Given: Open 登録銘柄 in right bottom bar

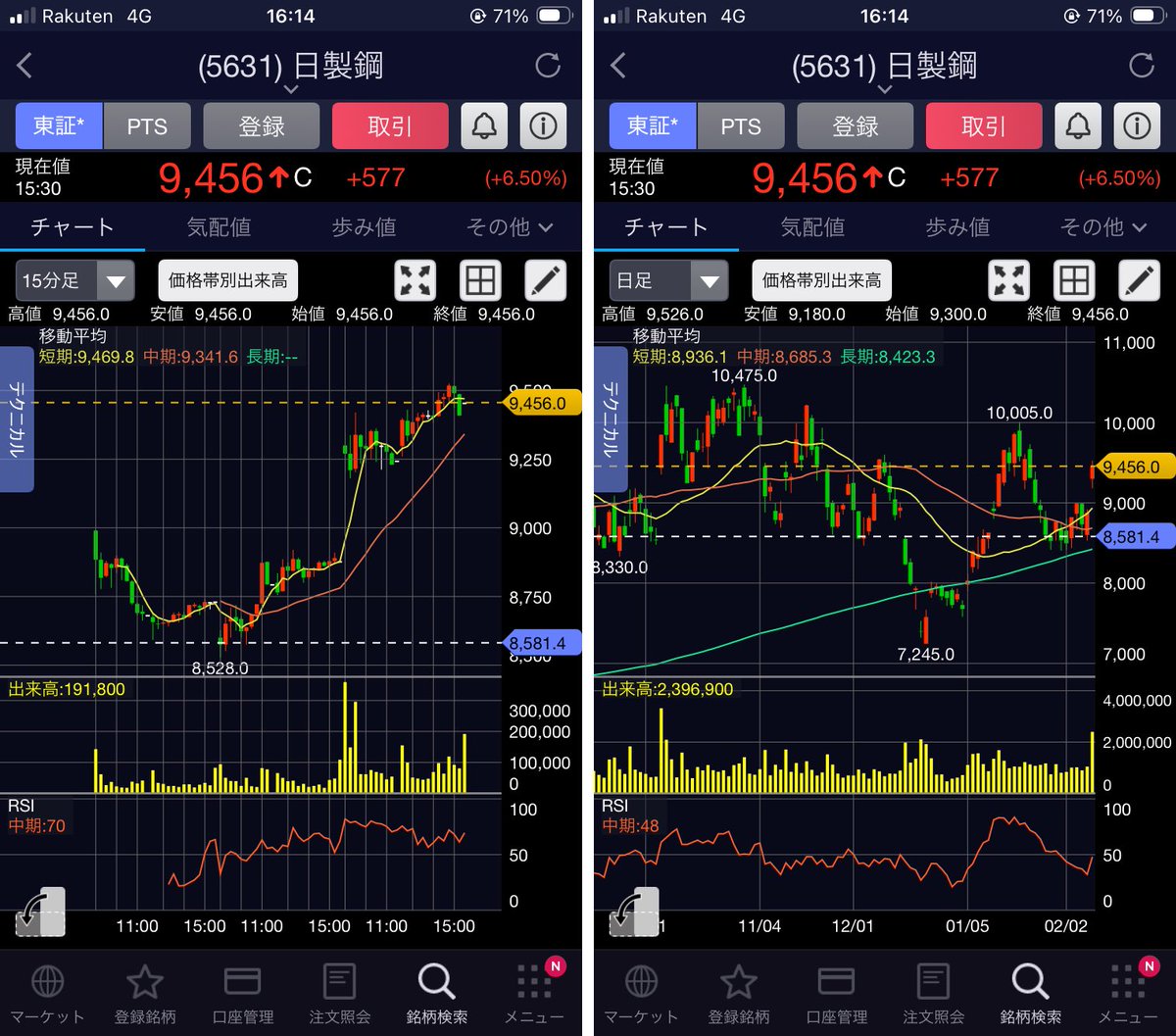Looking at the screenshot, I should tap(739, 994).
